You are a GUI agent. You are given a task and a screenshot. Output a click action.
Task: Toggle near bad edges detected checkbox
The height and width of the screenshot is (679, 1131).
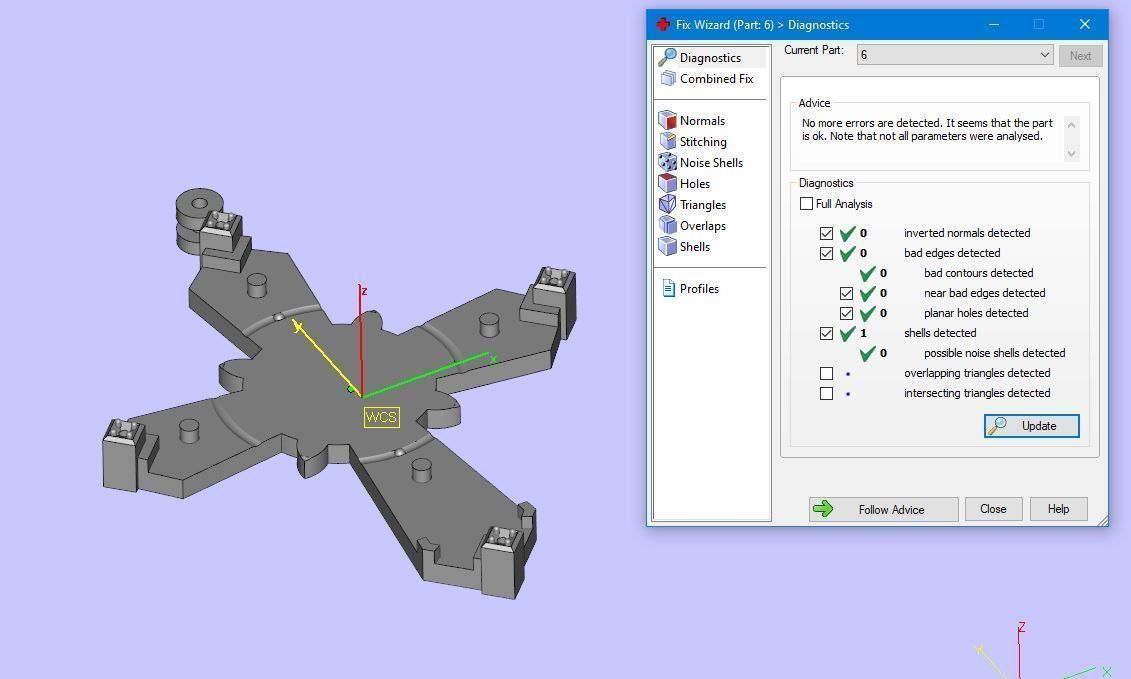tap(846, 293)
